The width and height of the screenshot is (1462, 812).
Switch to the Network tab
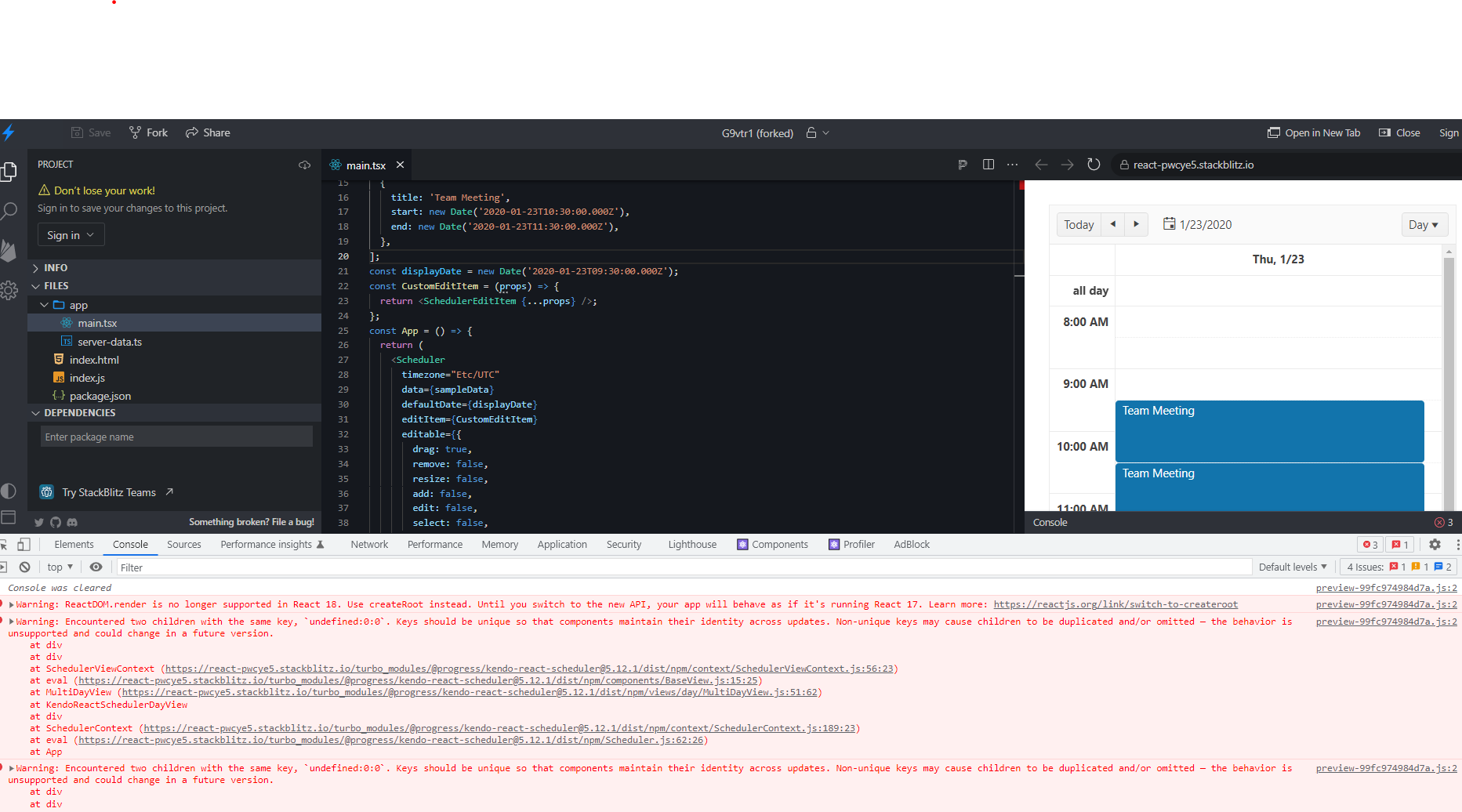(x=369, y=544)
